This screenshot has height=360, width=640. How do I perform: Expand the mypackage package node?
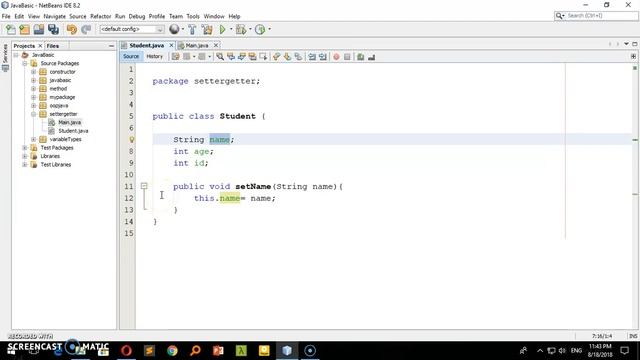33,97
